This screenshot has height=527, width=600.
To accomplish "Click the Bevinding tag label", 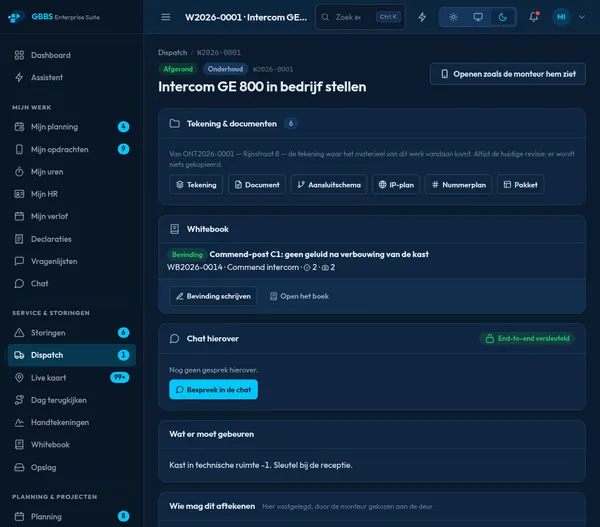I will [x=187, y=255].
